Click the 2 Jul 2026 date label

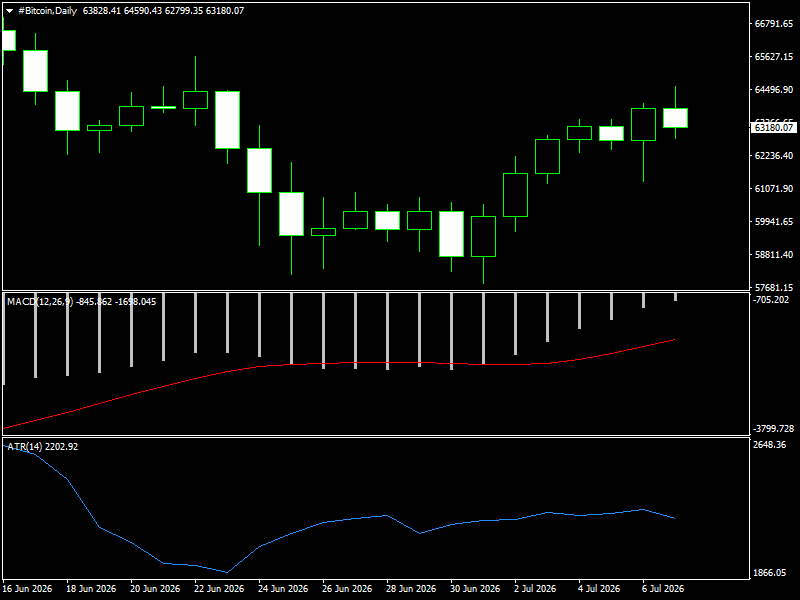[535, 589]
